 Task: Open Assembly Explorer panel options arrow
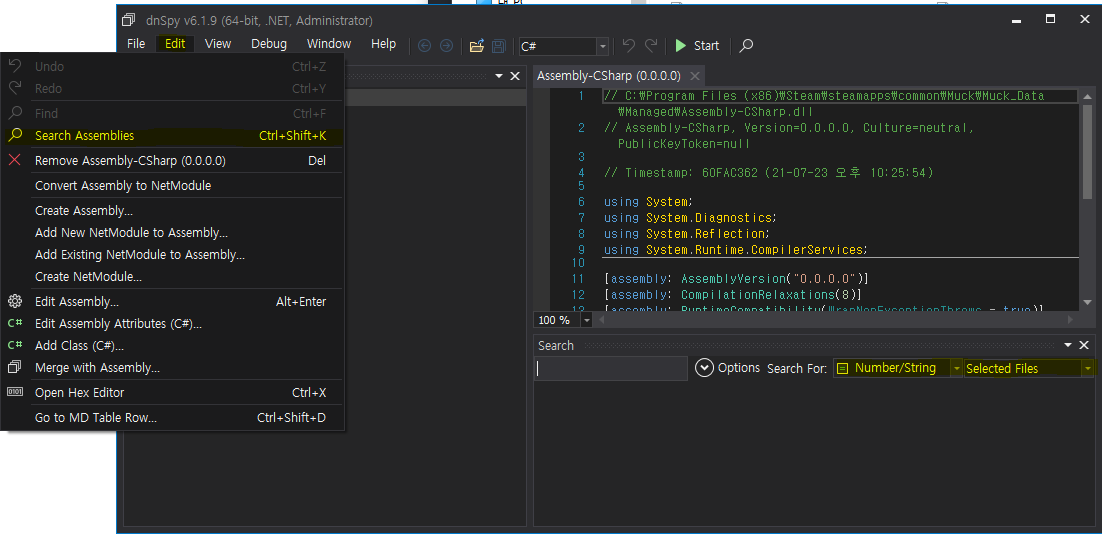click(499, 76)
